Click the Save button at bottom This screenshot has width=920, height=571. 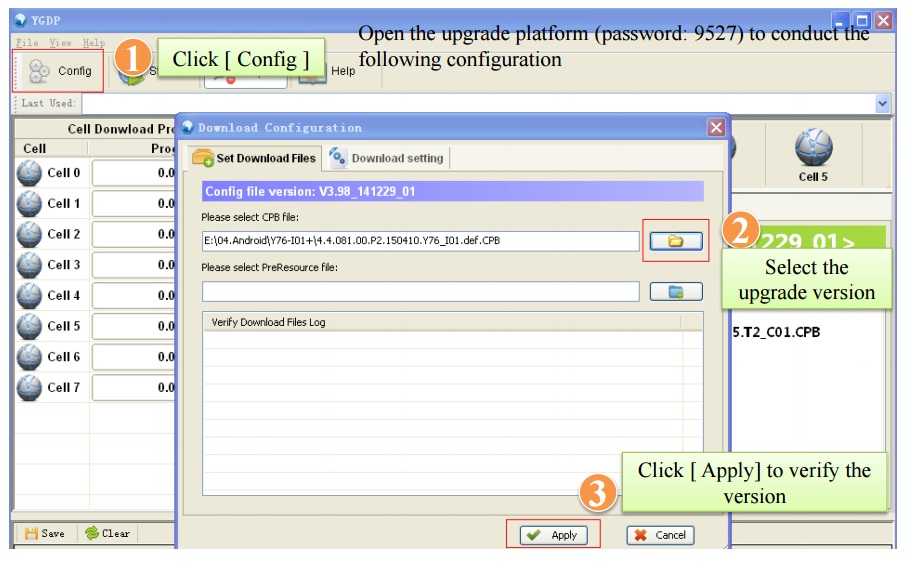44,533
